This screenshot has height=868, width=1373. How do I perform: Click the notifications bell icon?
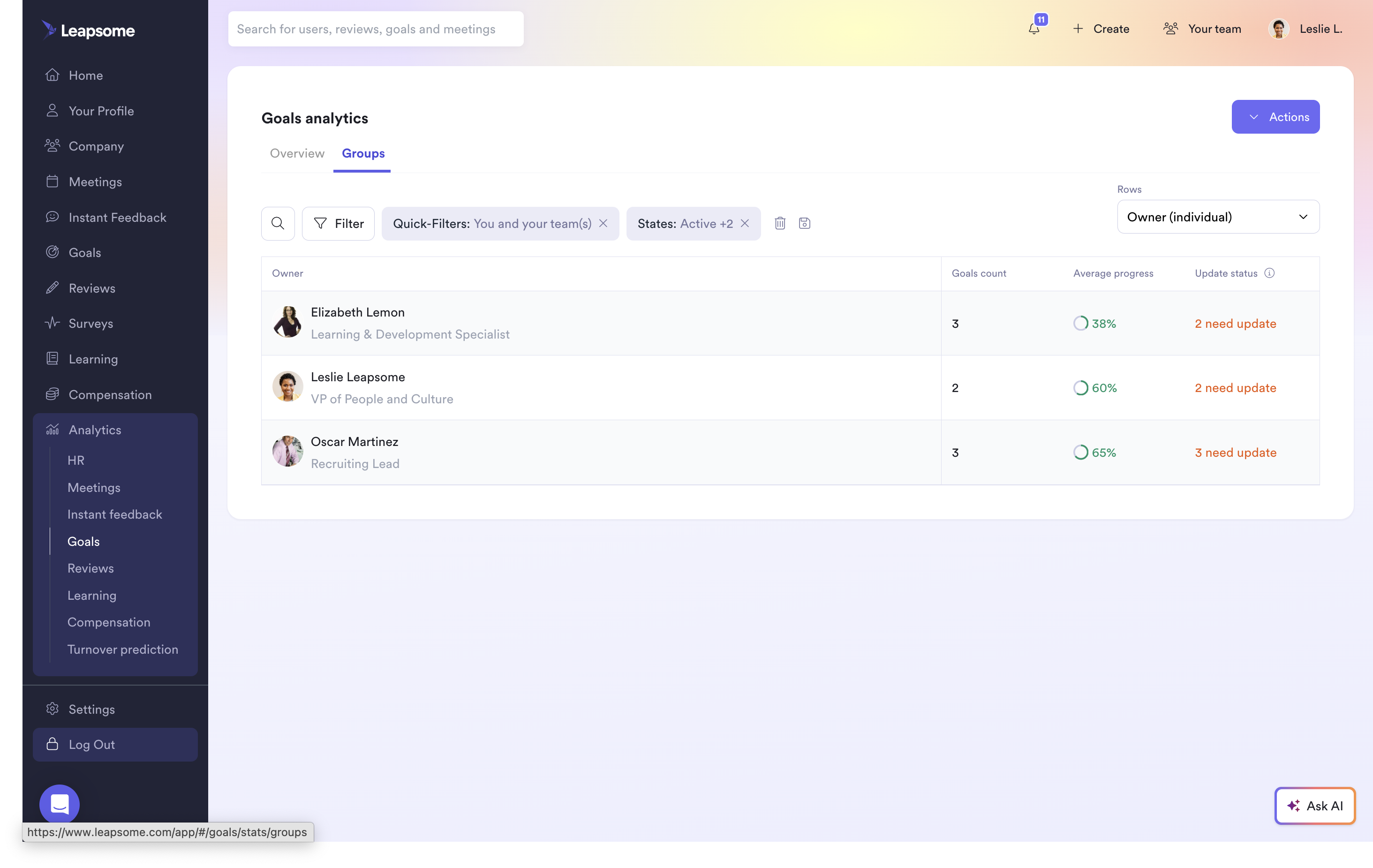click(1033, 29)
